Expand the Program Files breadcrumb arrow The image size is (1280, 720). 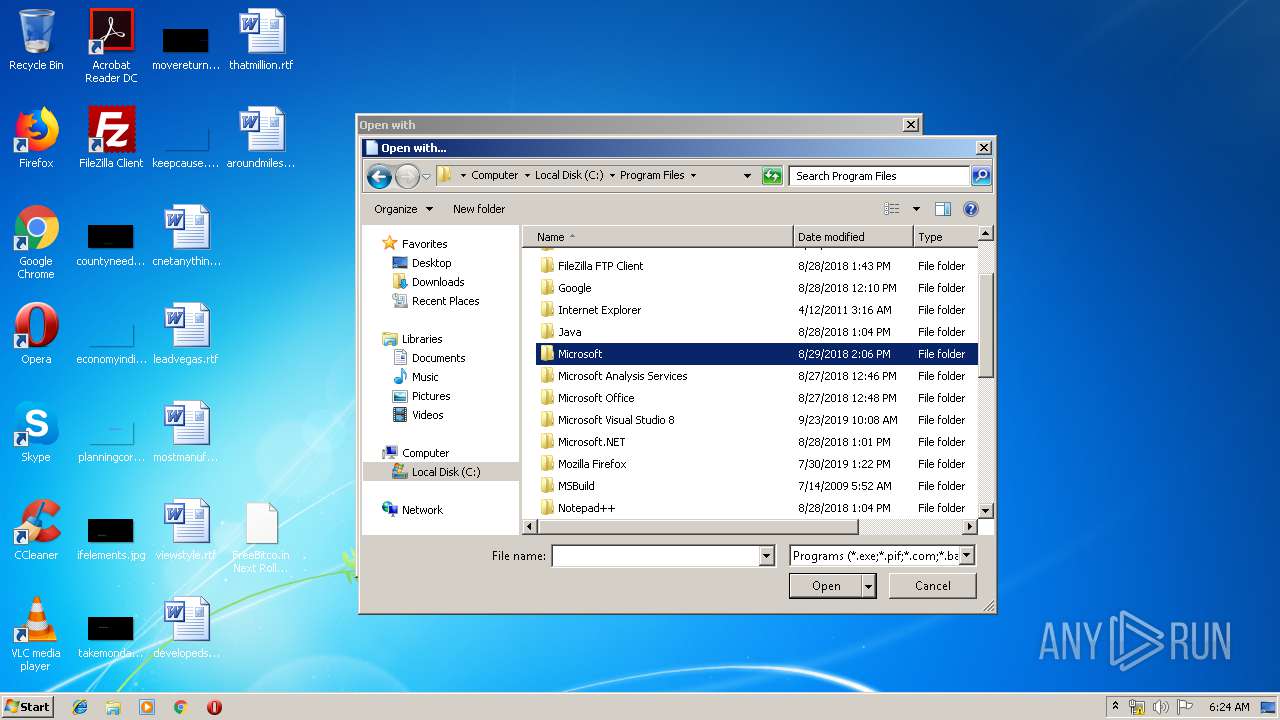[693, 175]
